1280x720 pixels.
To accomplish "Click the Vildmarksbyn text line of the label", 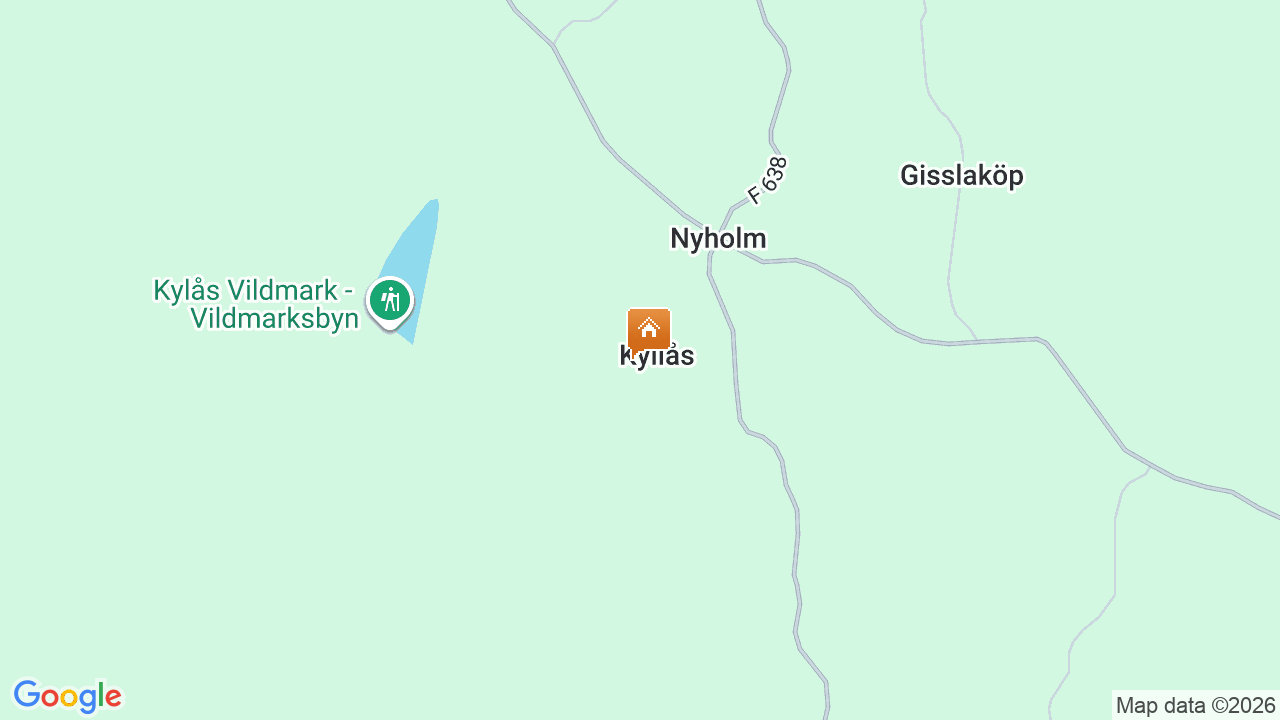I will point(274,319).
